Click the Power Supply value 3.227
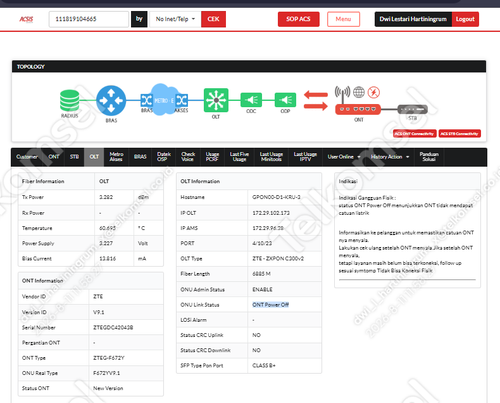This screenshot has width=500, height=403. 106,243
